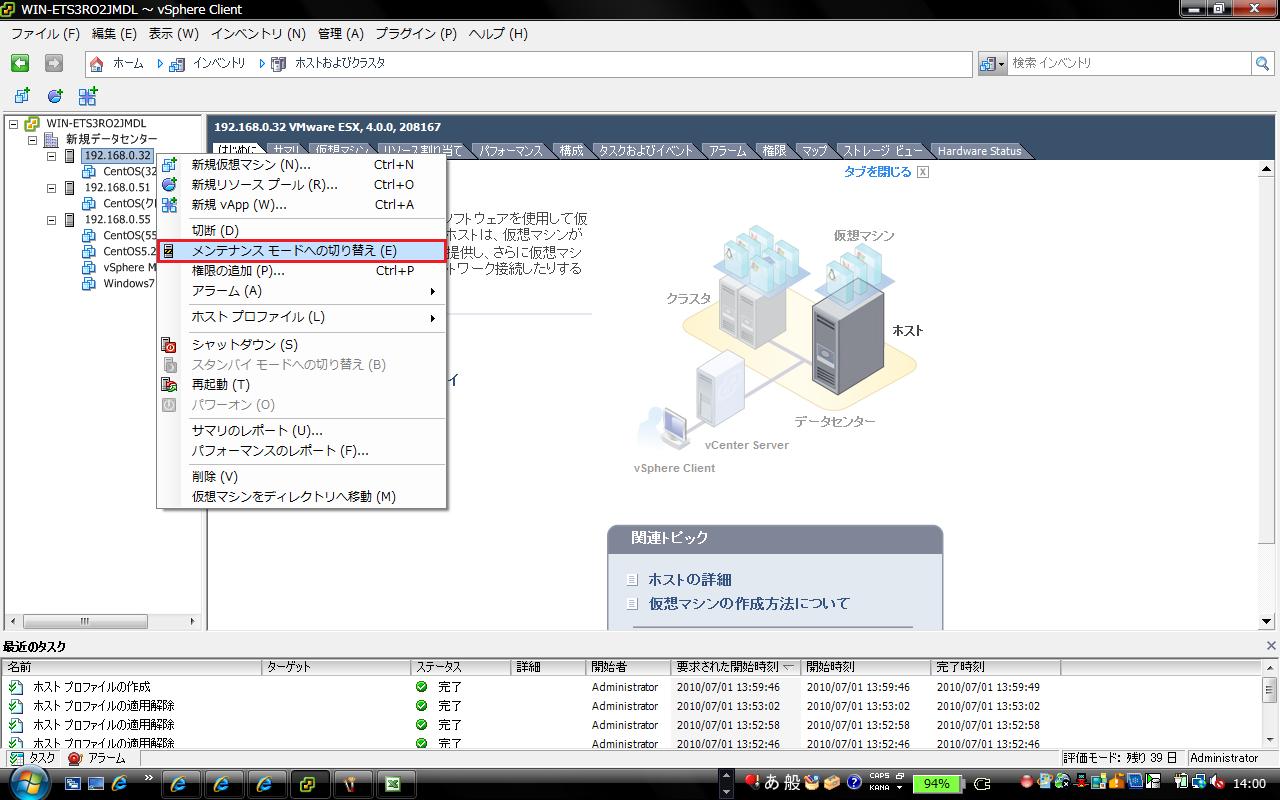
Task: Choose 権限の追加 (P) in context menu
Action: coord(301,270)
